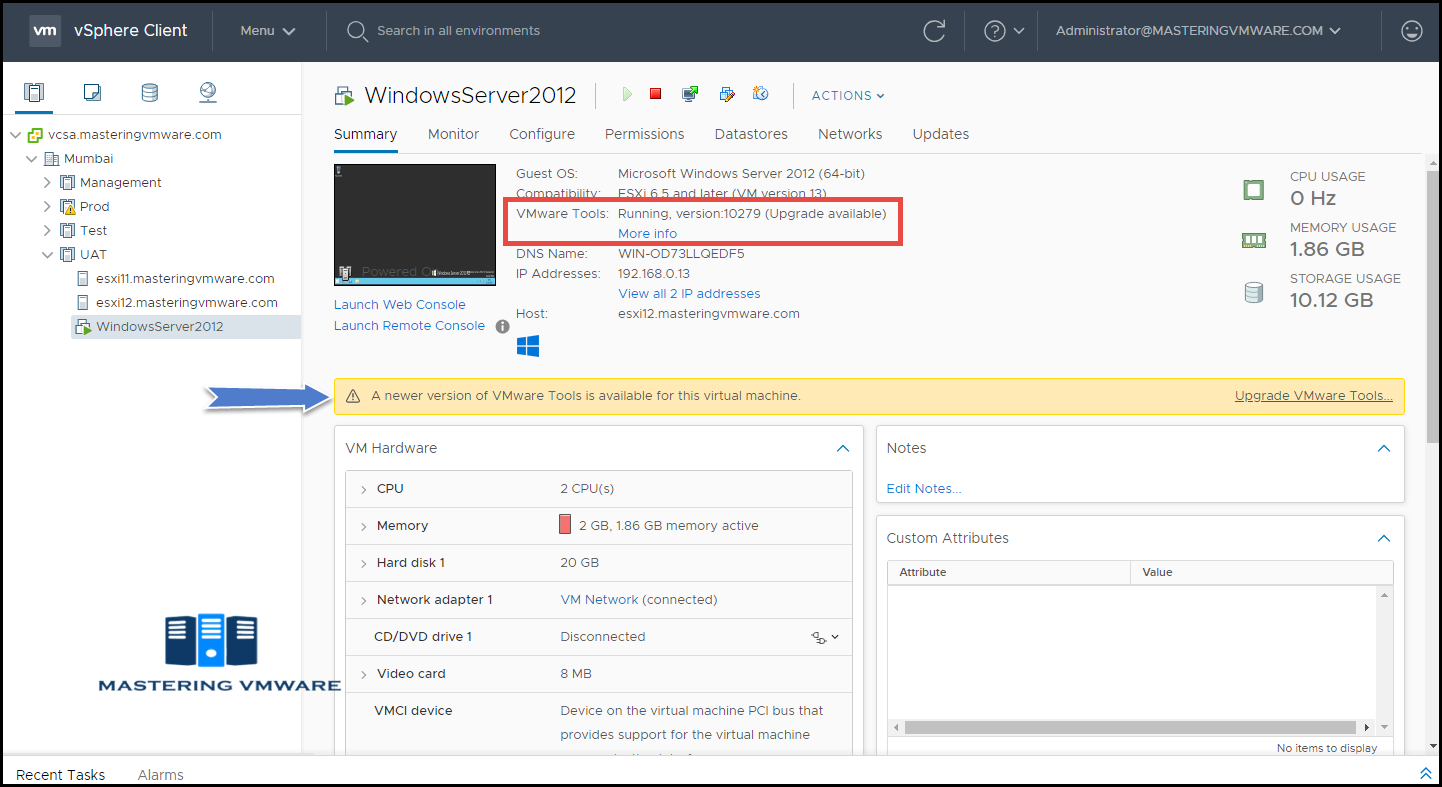Power on the virtual machine
Screen dimensions: 1442x787
(627, 94)
